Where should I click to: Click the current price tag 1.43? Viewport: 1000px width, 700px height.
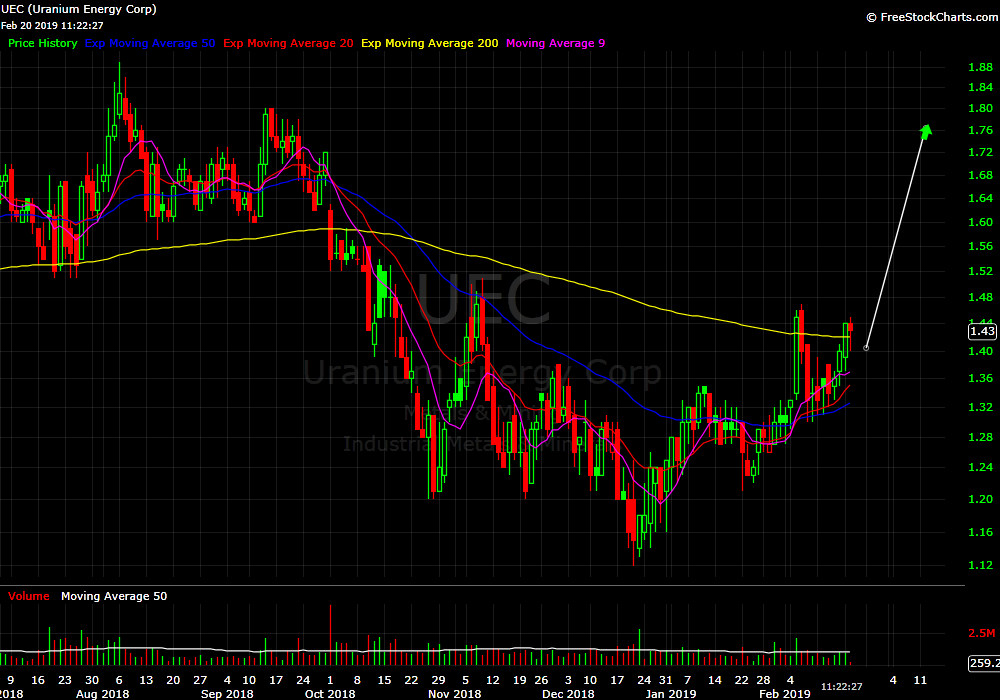(x=982, y=331)
